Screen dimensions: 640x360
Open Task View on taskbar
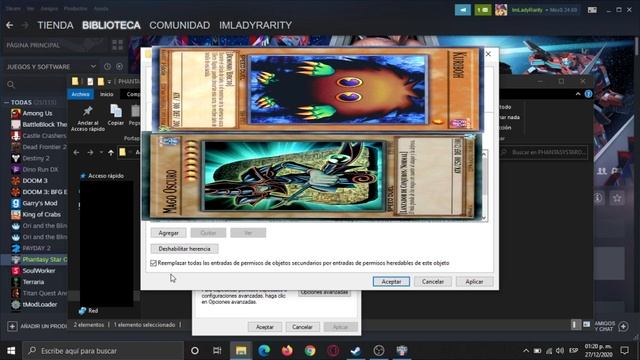tap(217, 351)
